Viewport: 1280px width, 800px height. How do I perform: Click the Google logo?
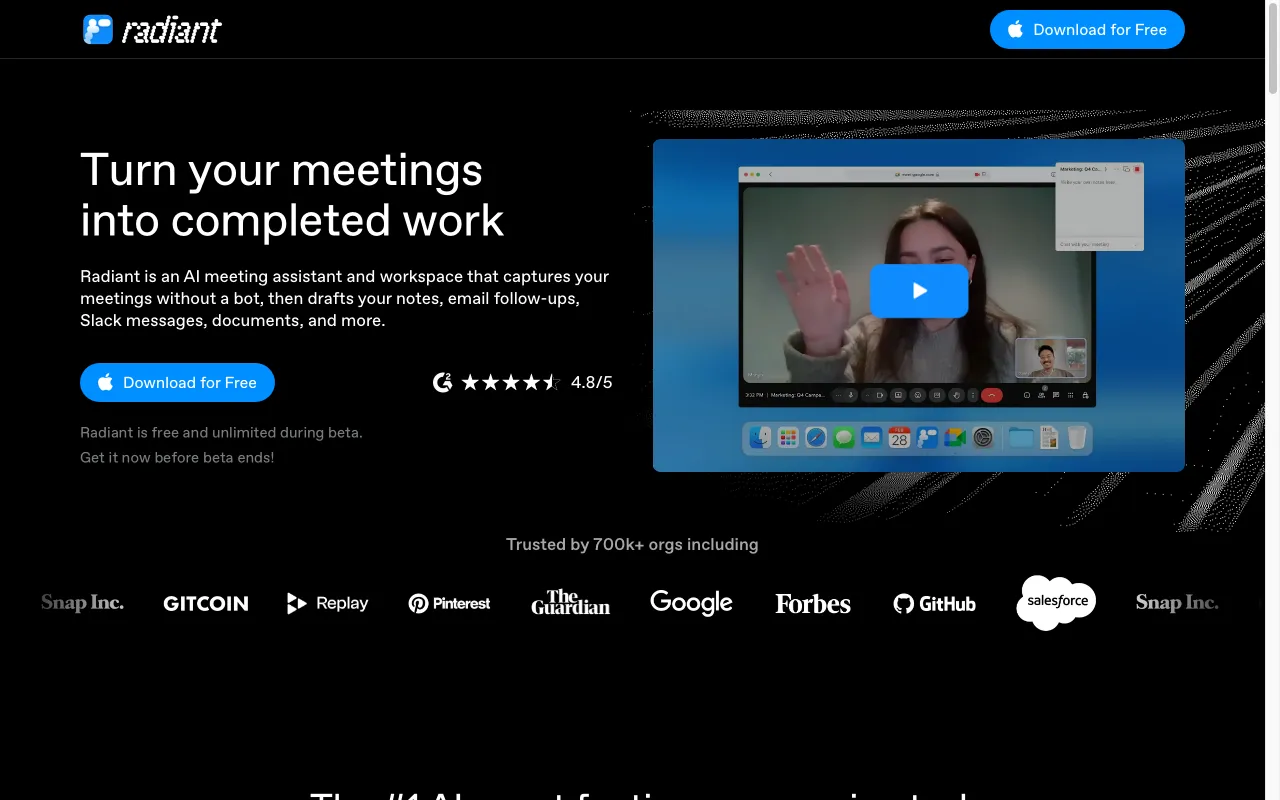click(x=691, y=603)
